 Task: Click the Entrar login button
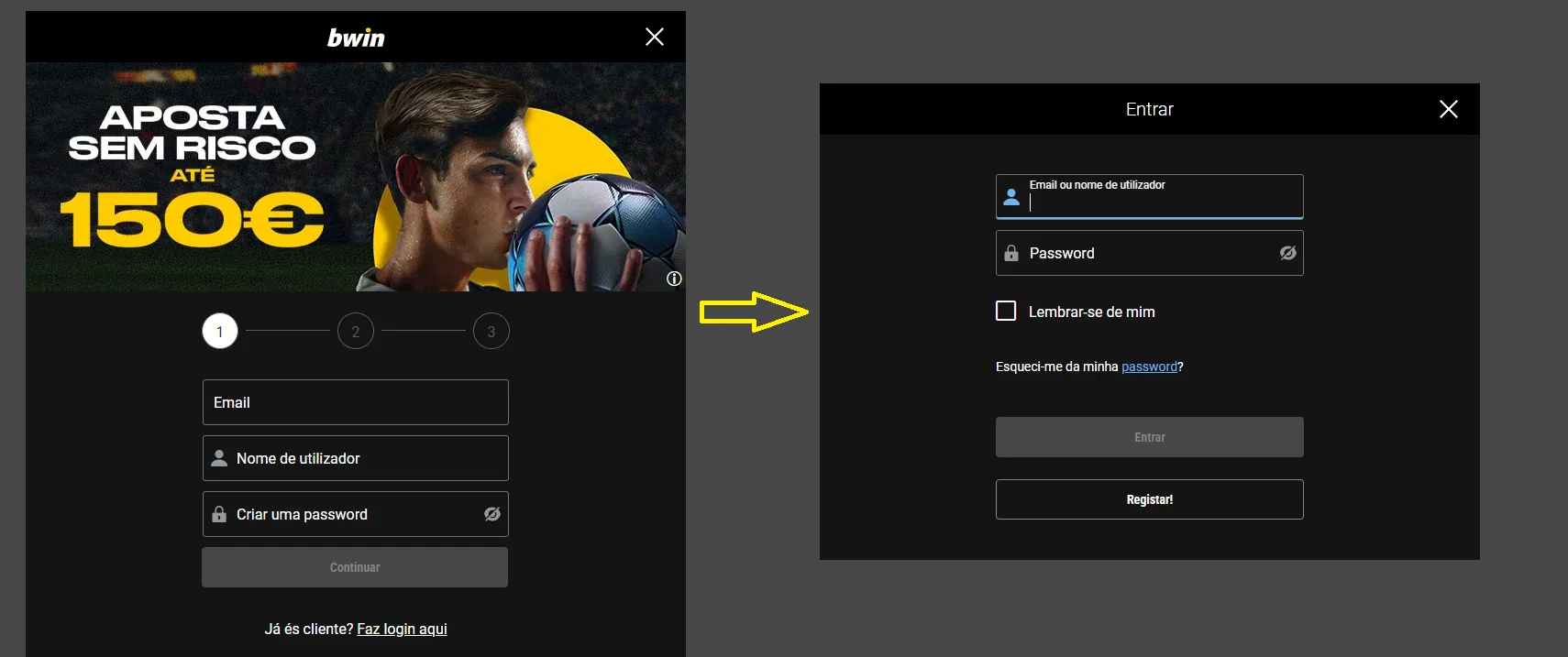[x=1150, y=437]
